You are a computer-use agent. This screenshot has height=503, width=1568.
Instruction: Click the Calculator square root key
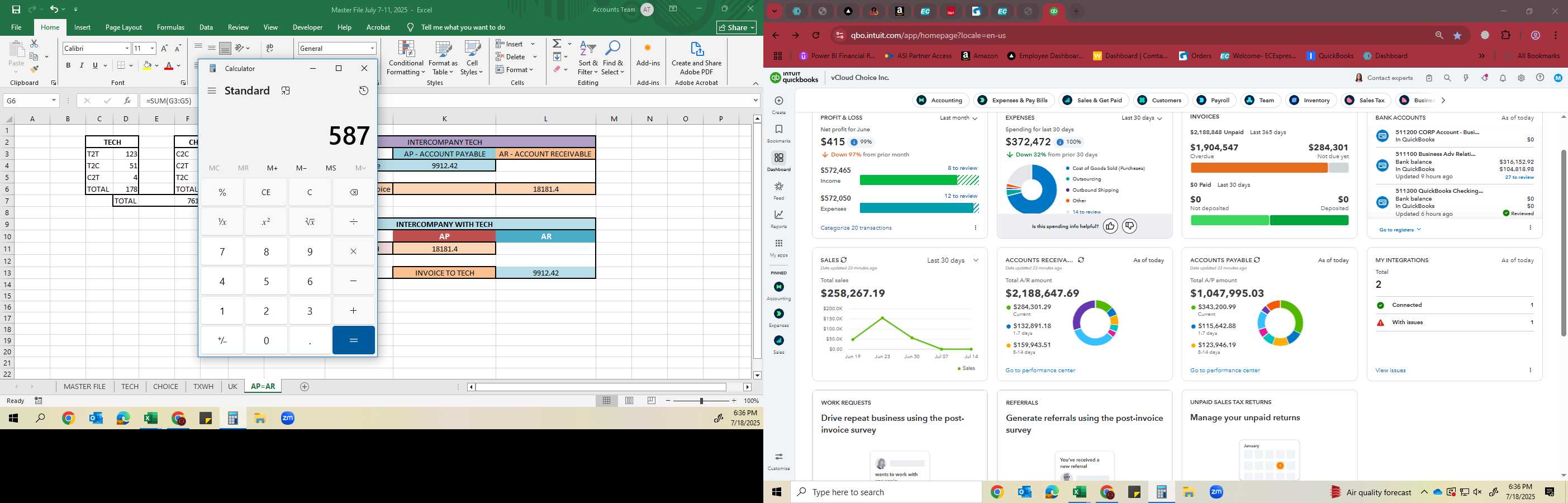[x=310, y=222]
